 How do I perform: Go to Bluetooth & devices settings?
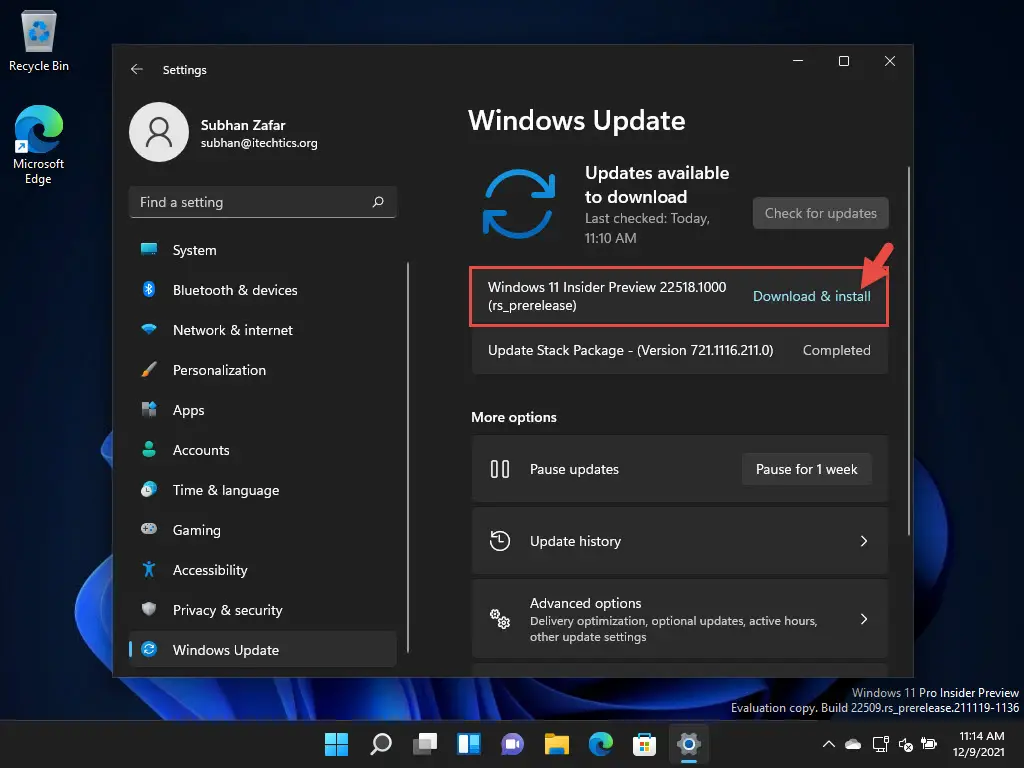click(x=263, y=290)
